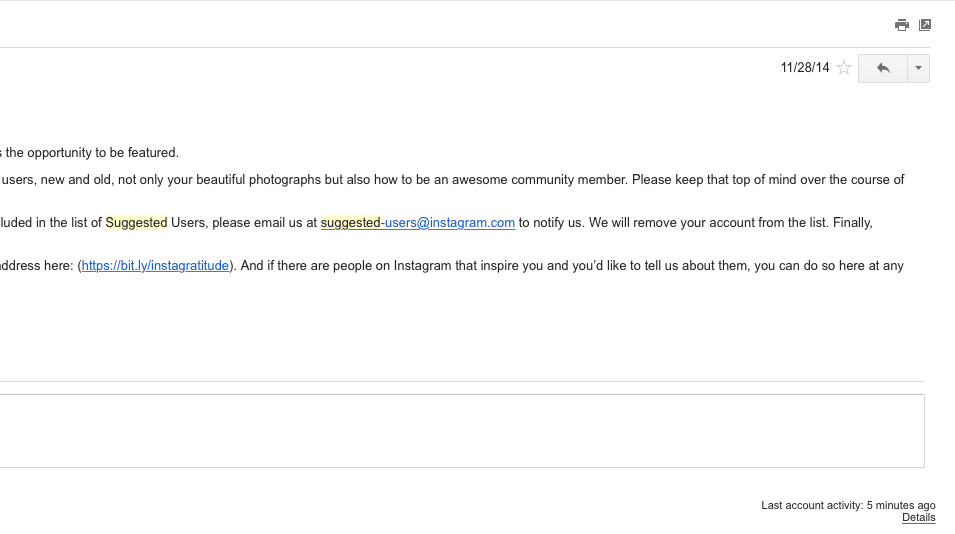This screenshot has height=534, width=955.
Task: Click the 'Last account activity: 5 minutes ago' text
Action: [x=848, y=505]
